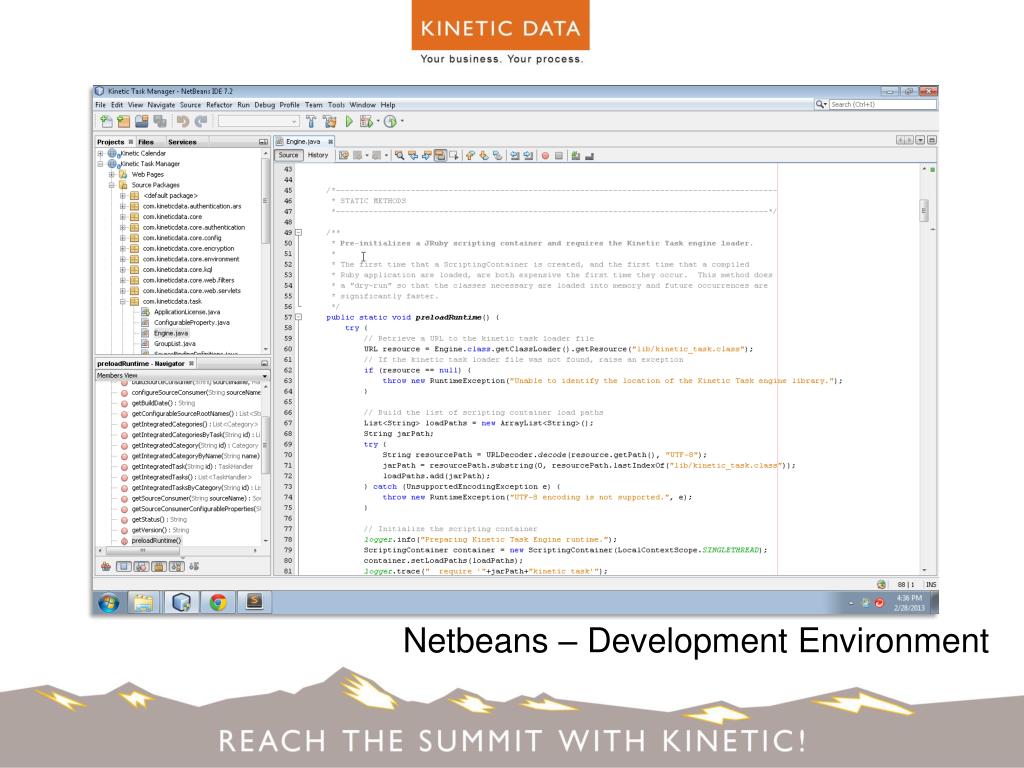1024x768 pixels.
Task: Toggle second Navigator filter button
Action: [x=141, y=566]
